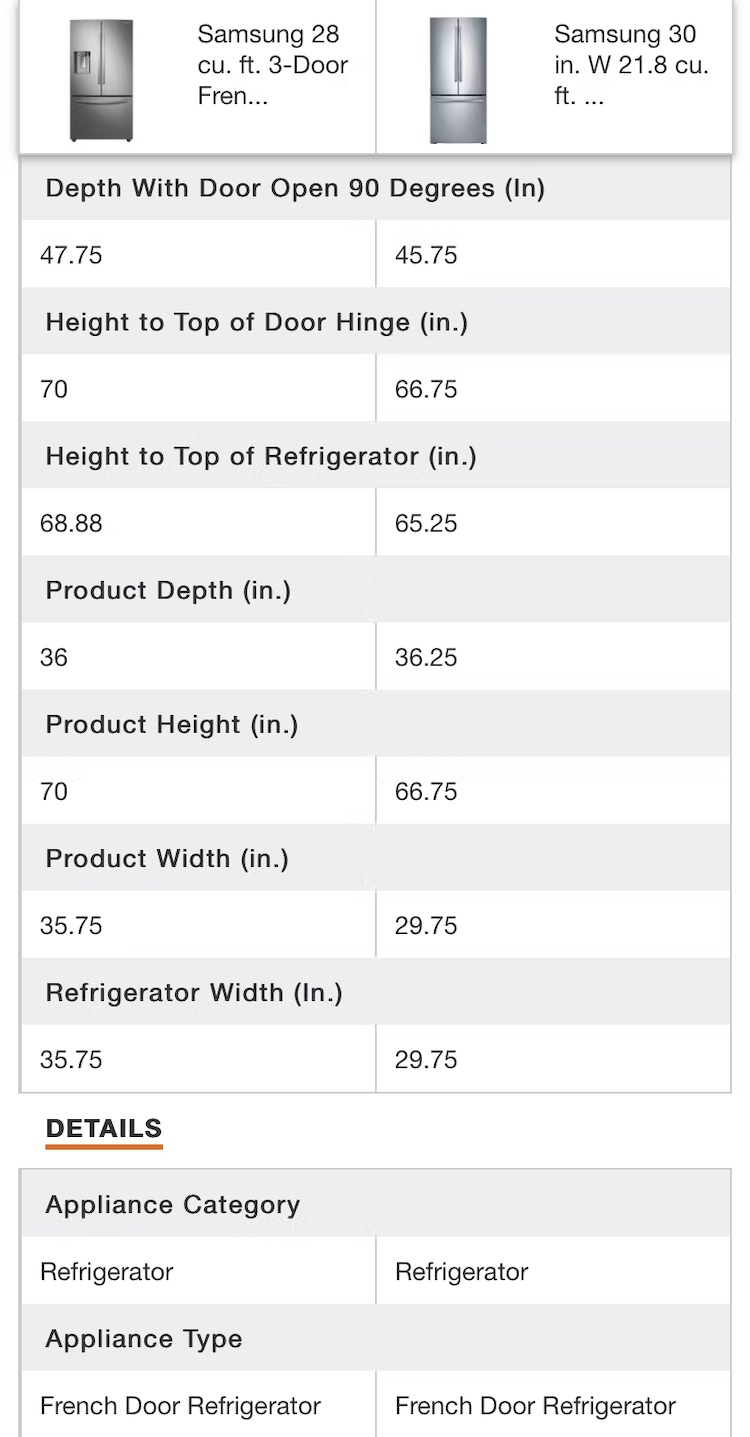Select the 65.25 height value

[x=426, y=523]
